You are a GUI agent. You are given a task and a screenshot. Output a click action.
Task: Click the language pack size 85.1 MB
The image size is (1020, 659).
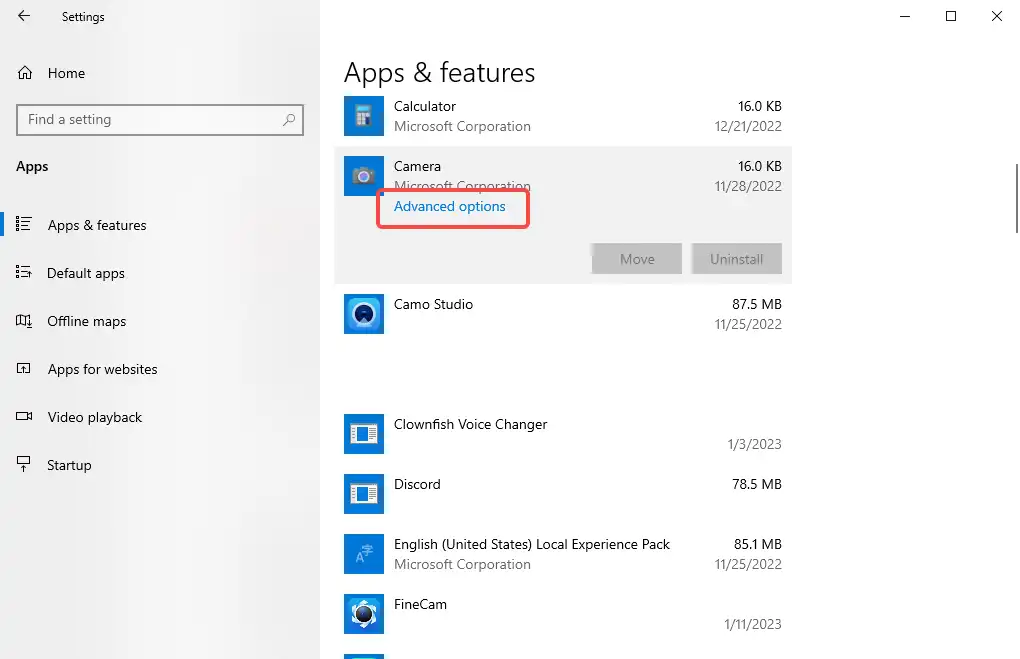757,544
